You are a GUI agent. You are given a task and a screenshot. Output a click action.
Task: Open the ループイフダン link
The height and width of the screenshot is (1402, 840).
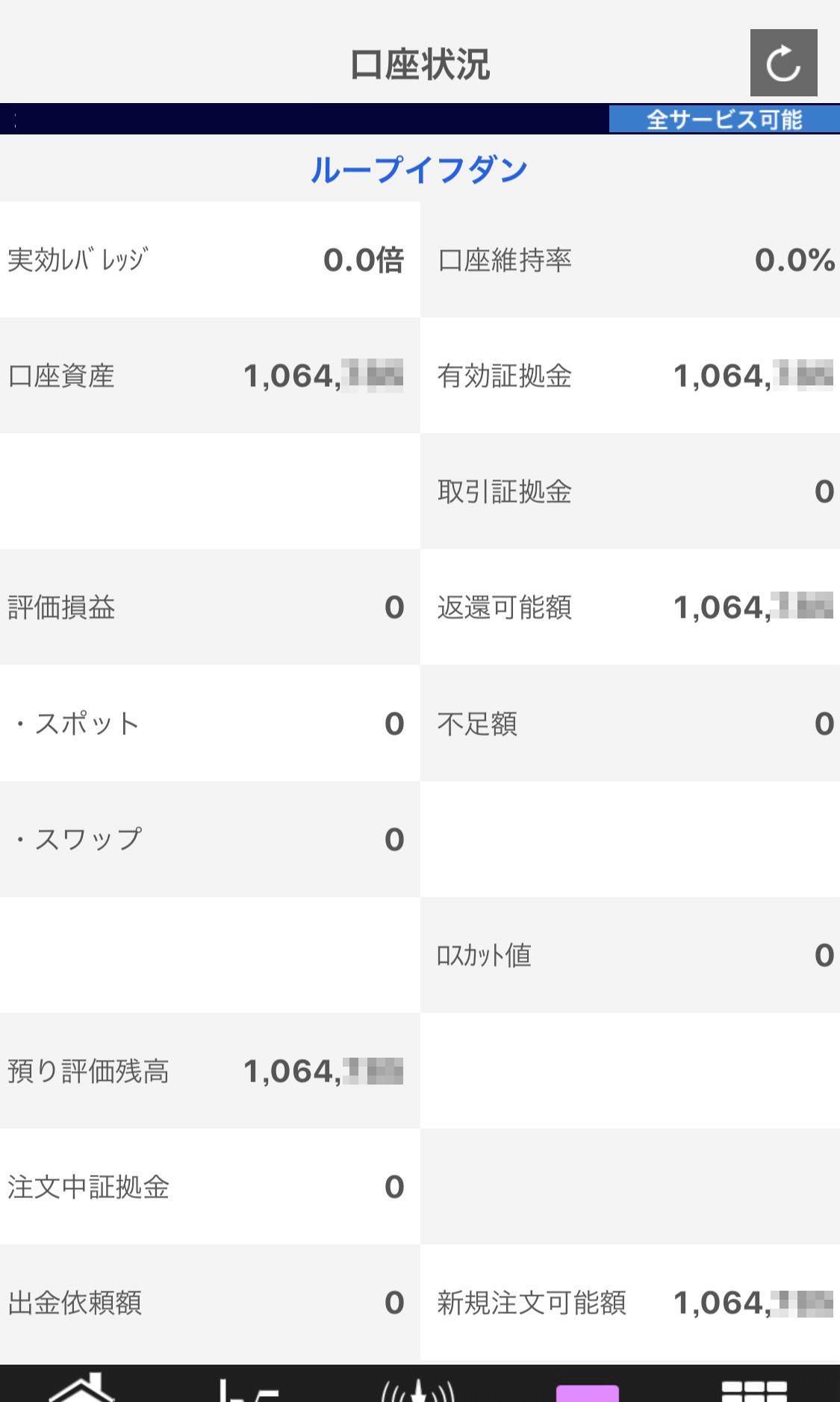419,170
